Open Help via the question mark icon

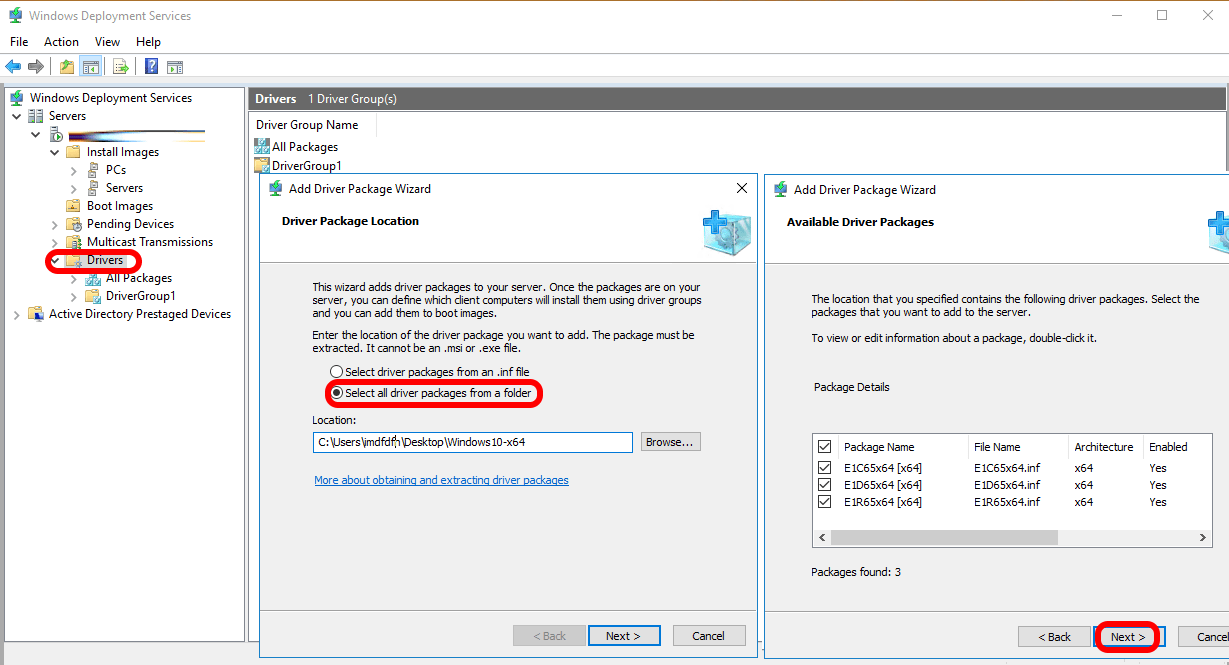pyautogui.click(x=151, y=67)
